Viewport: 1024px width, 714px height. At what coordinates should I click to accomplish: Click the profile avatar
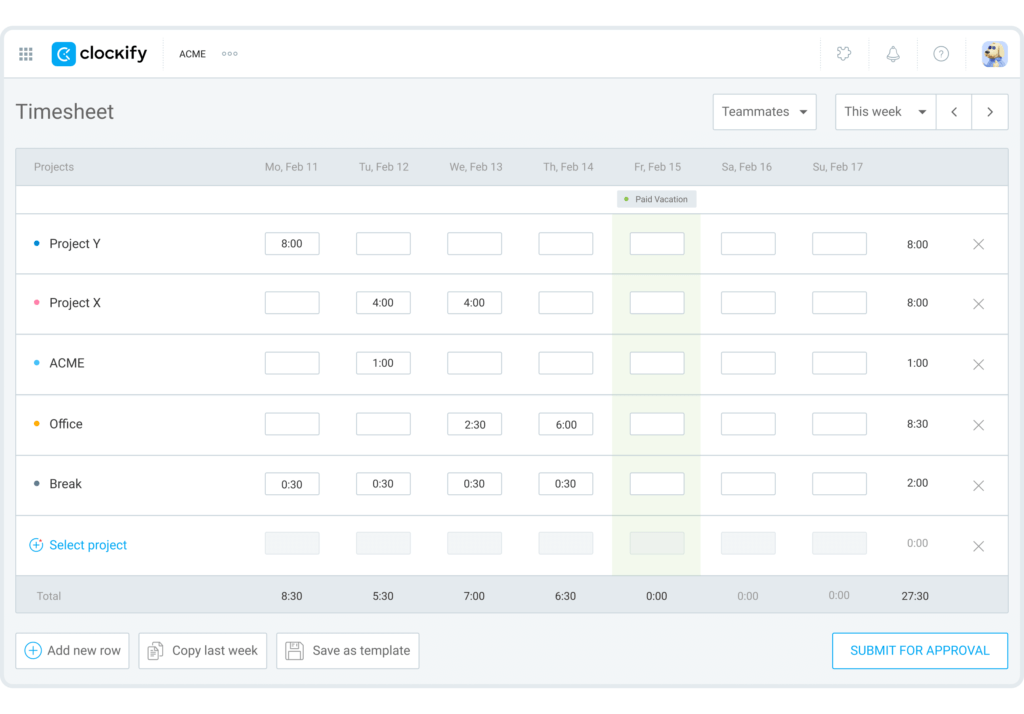coord(993,54)
